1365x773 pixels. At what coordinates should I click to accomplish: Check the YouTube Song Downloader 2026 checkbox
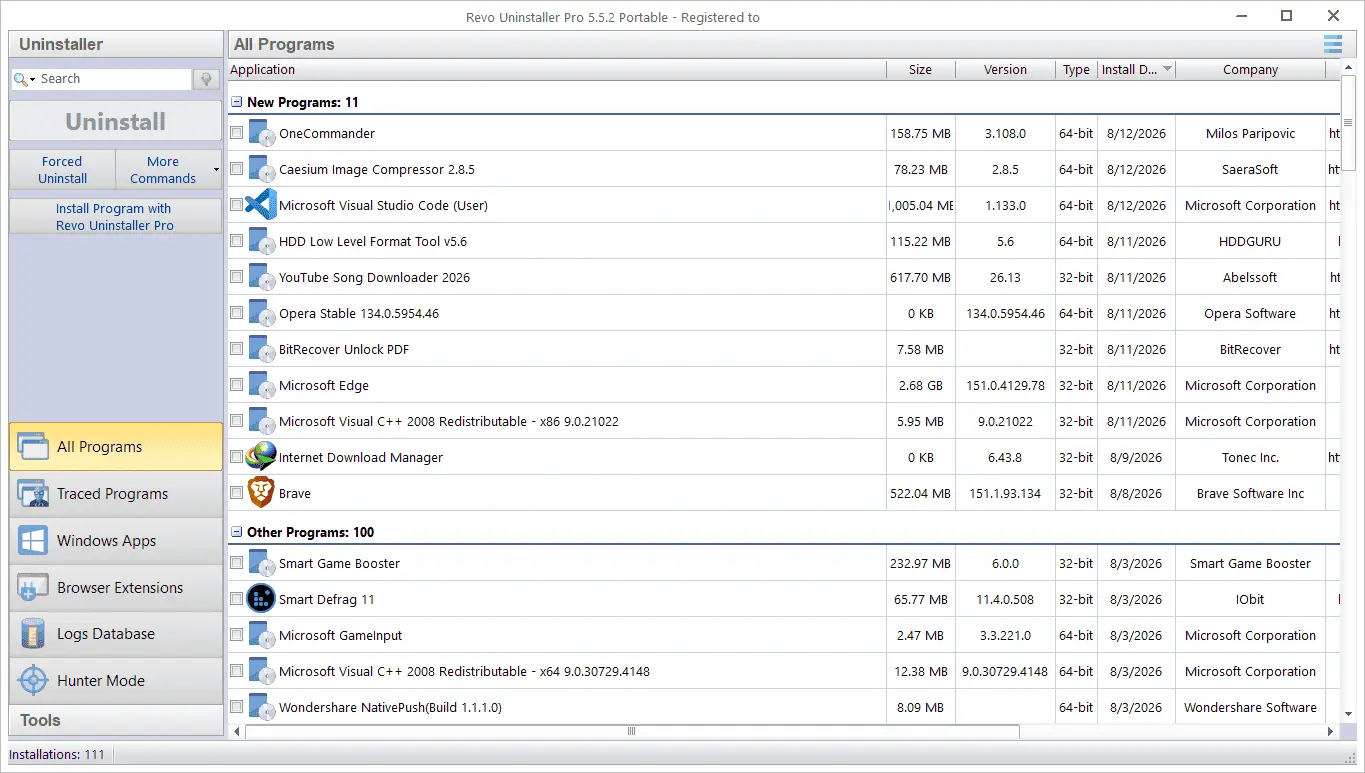pos(236,277)
